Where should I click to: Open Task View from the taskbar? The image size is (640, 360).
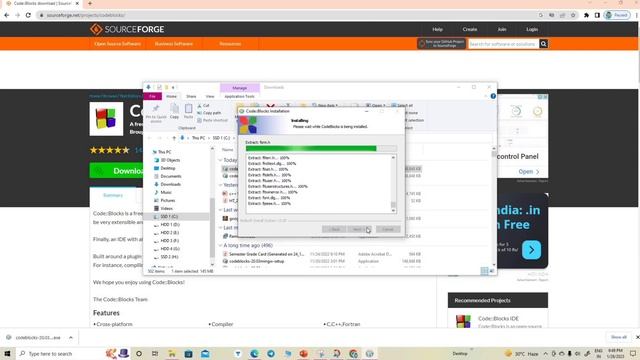point(155,353)
